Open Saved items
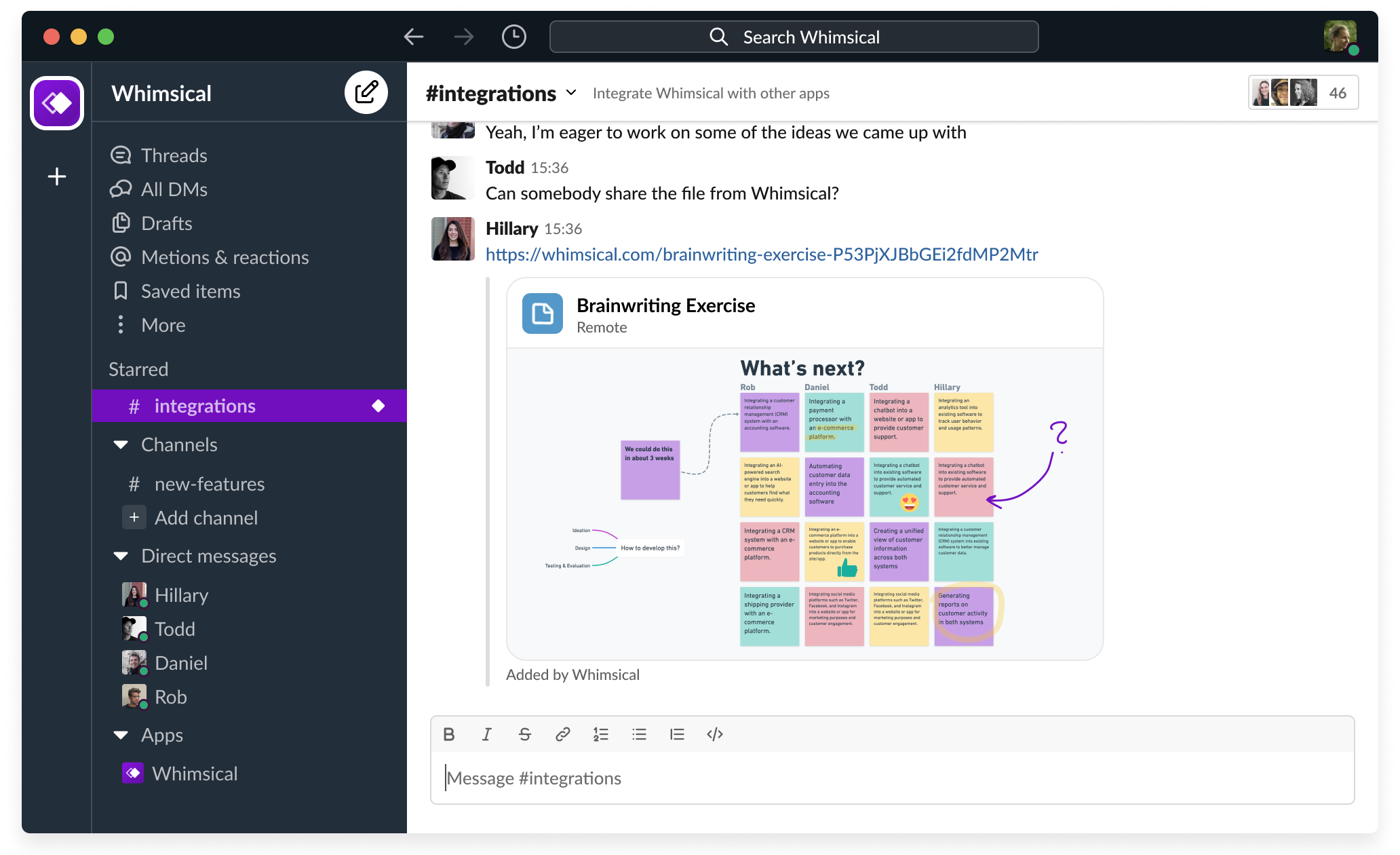 (x=190, y=291)
